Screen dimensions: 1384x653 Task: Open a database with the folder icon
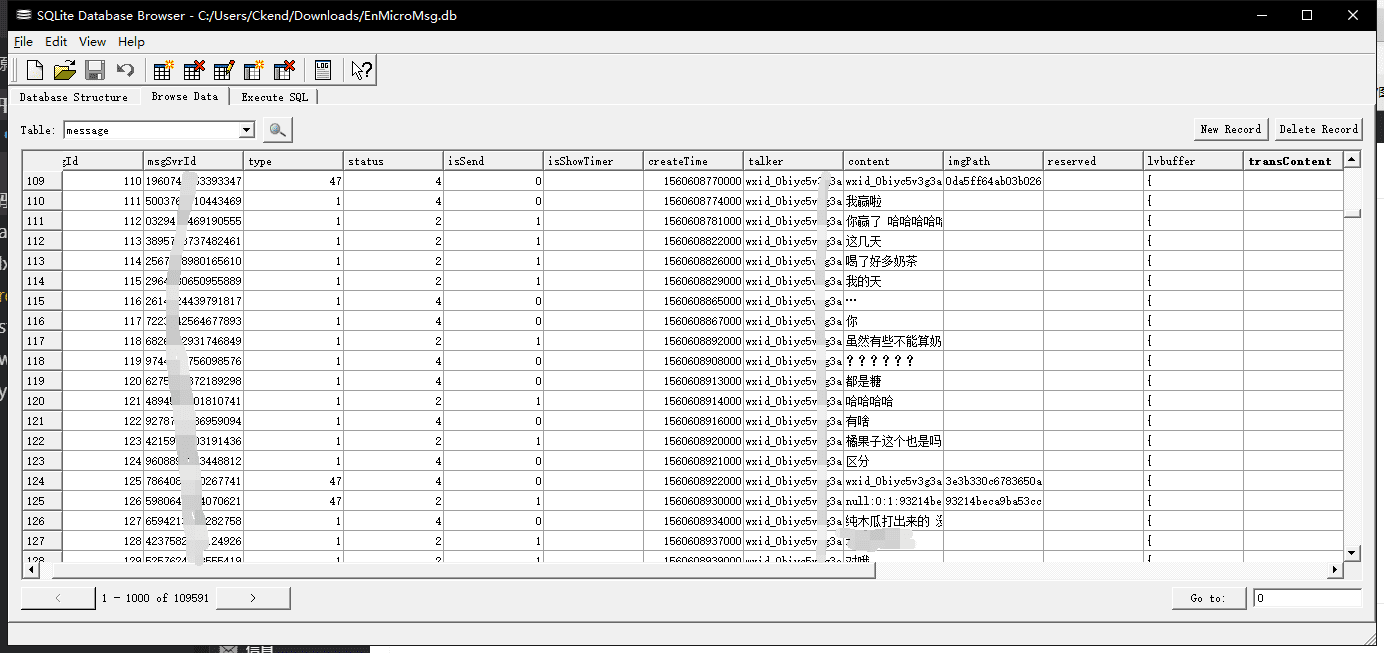pos(65,70)
